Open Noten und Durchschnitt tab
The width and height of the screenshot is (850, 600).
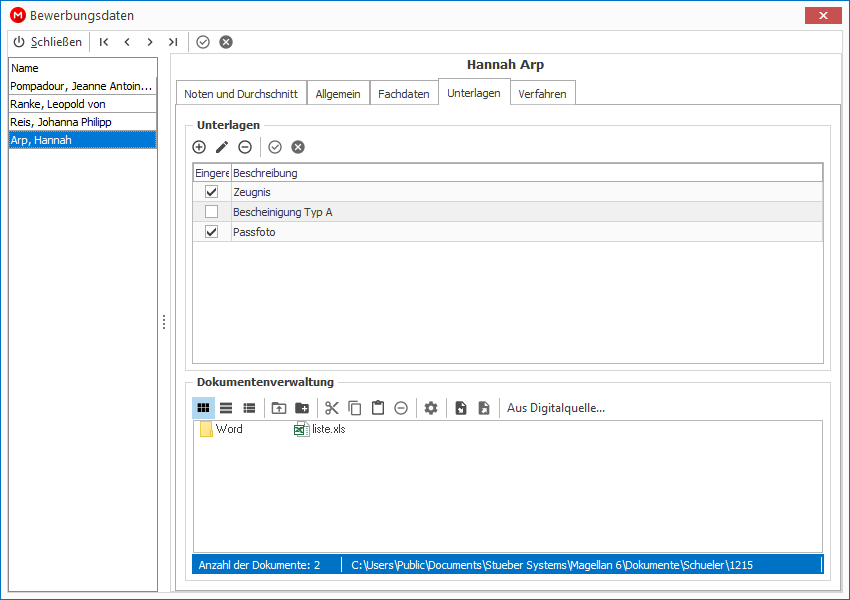tap(241, 94)
